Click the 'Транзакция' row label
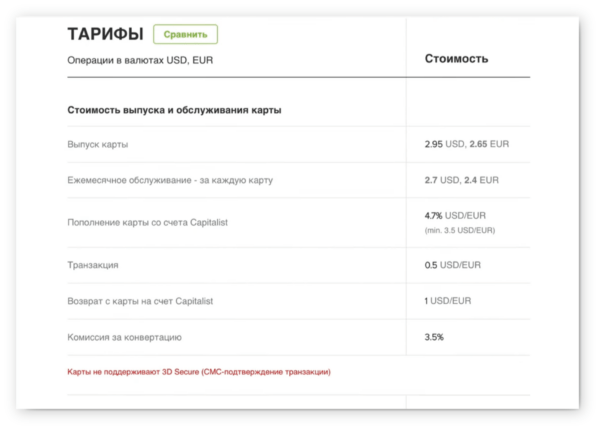The height and width of the screenshot is (430, 600). [93, 265]
